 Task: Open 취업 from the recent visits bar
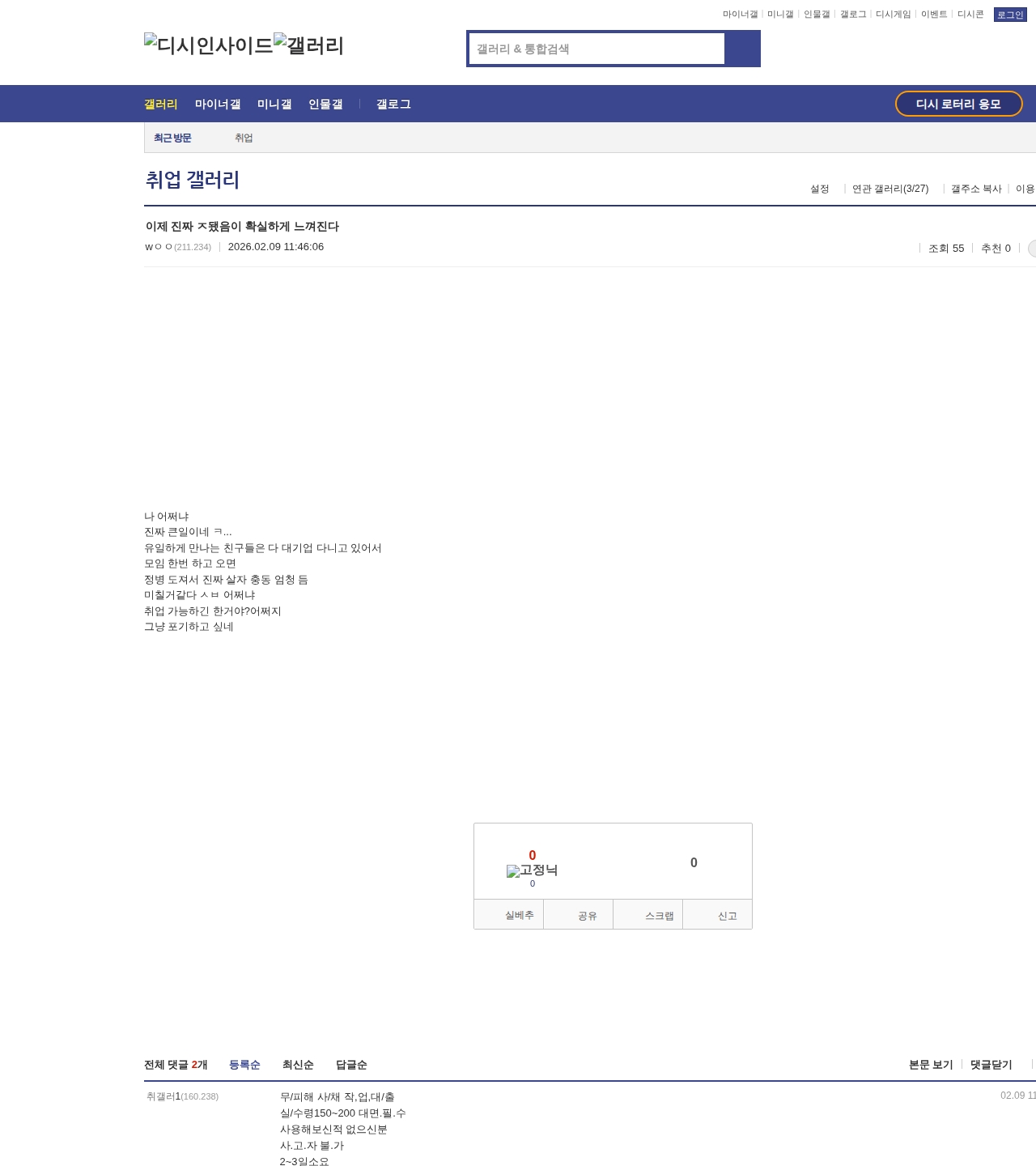[x=244, y=138]
